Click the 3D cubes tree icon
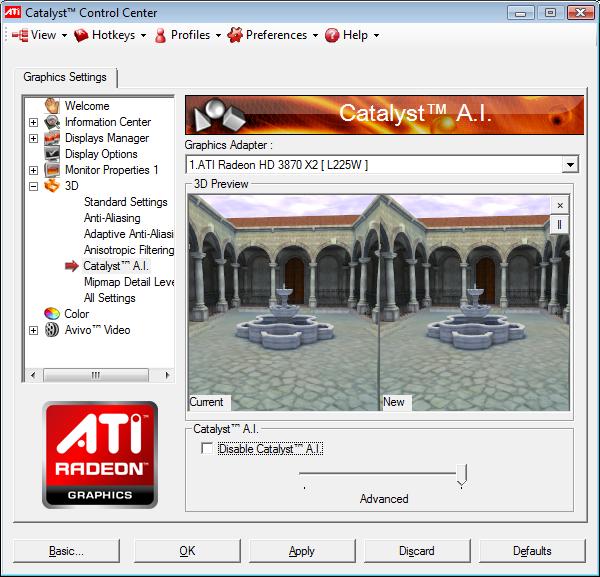Viewport: 600px width, 577px height. coord(52,186)
